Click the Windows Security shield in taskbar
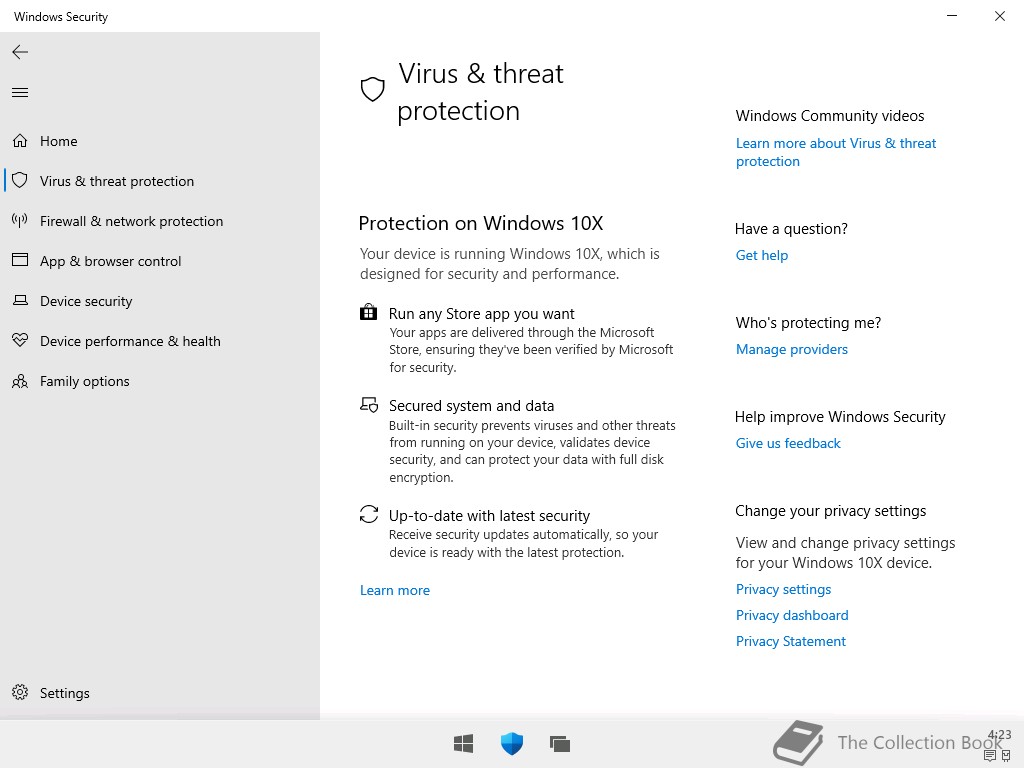The width and height of the screenshot is (1024, 768). (x=512, y=743)
